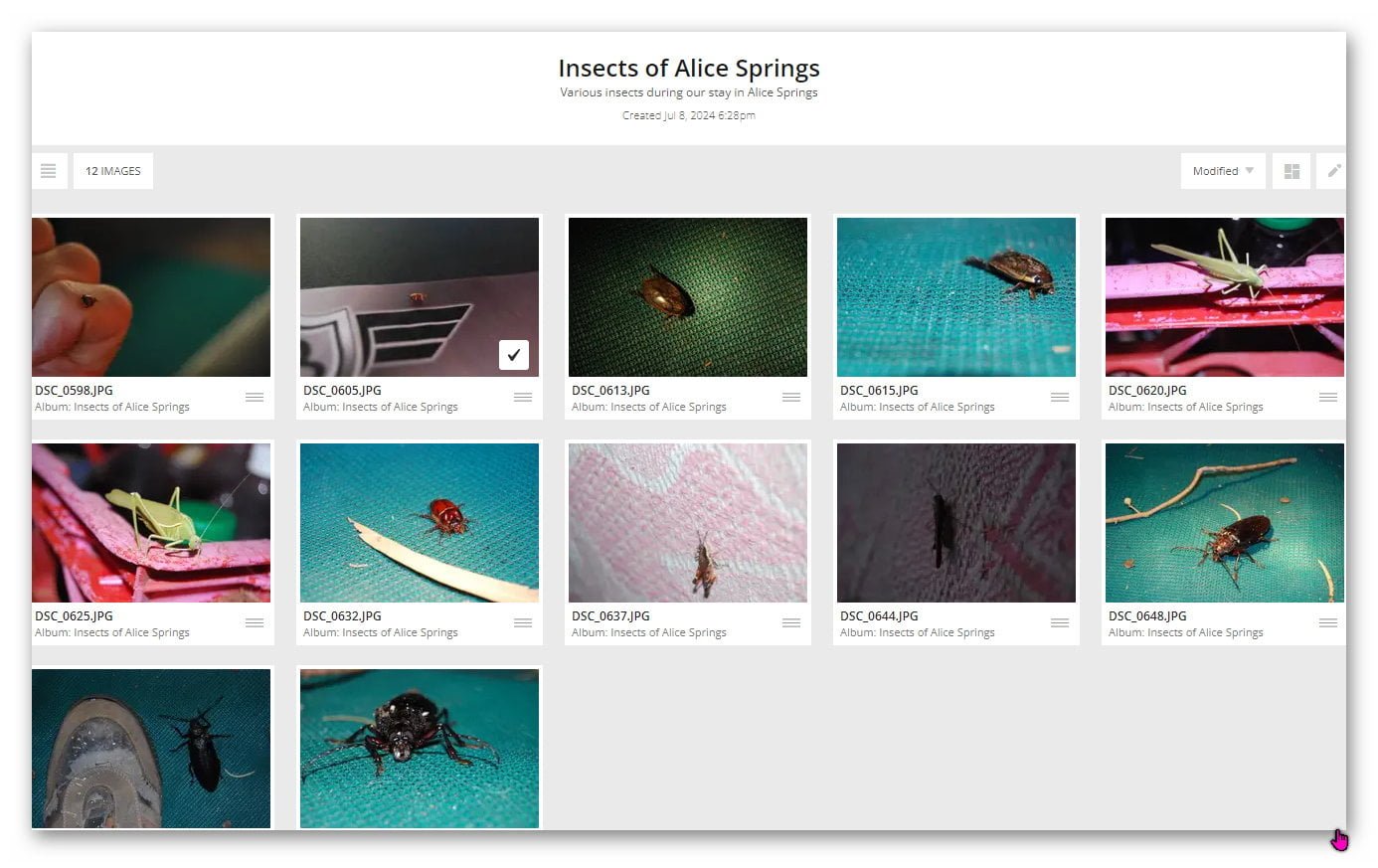The image size is (1378, 868).
Task: Click the 12 IMAGES button
Action: coord(113,171)
